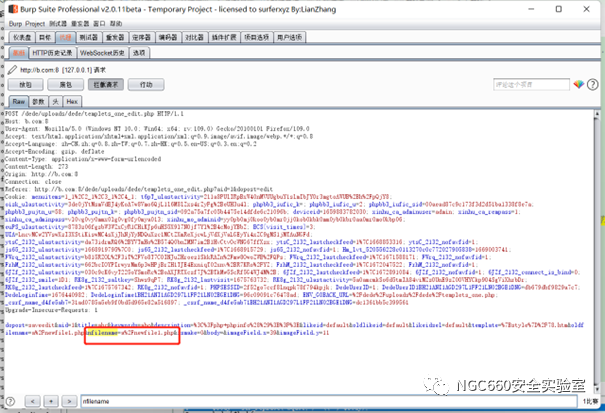Image resolution: width=605 pixels, height=413 pixels.
Task: Open the 测试器 menu in the menu bar
Action: tap(58, 24)
